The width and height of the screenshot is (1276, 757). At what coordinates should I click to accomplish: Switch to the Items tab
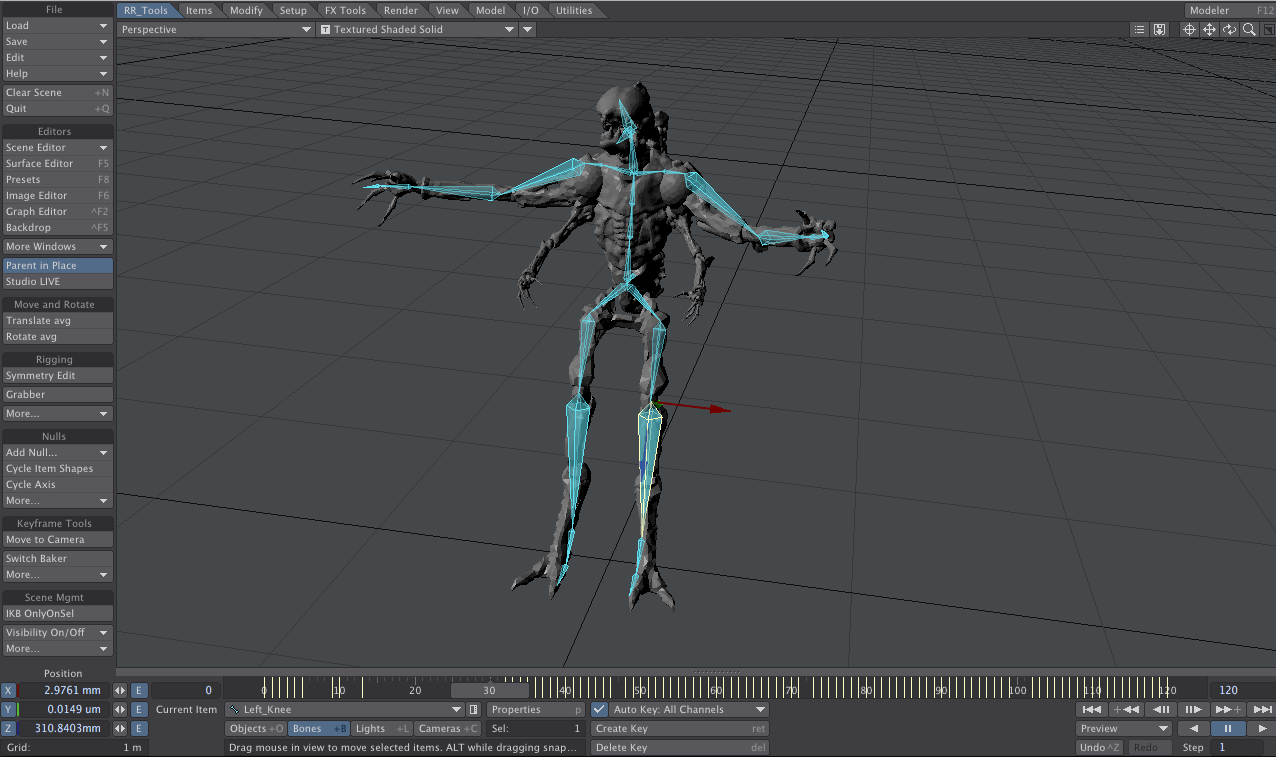tap(198, 9)
